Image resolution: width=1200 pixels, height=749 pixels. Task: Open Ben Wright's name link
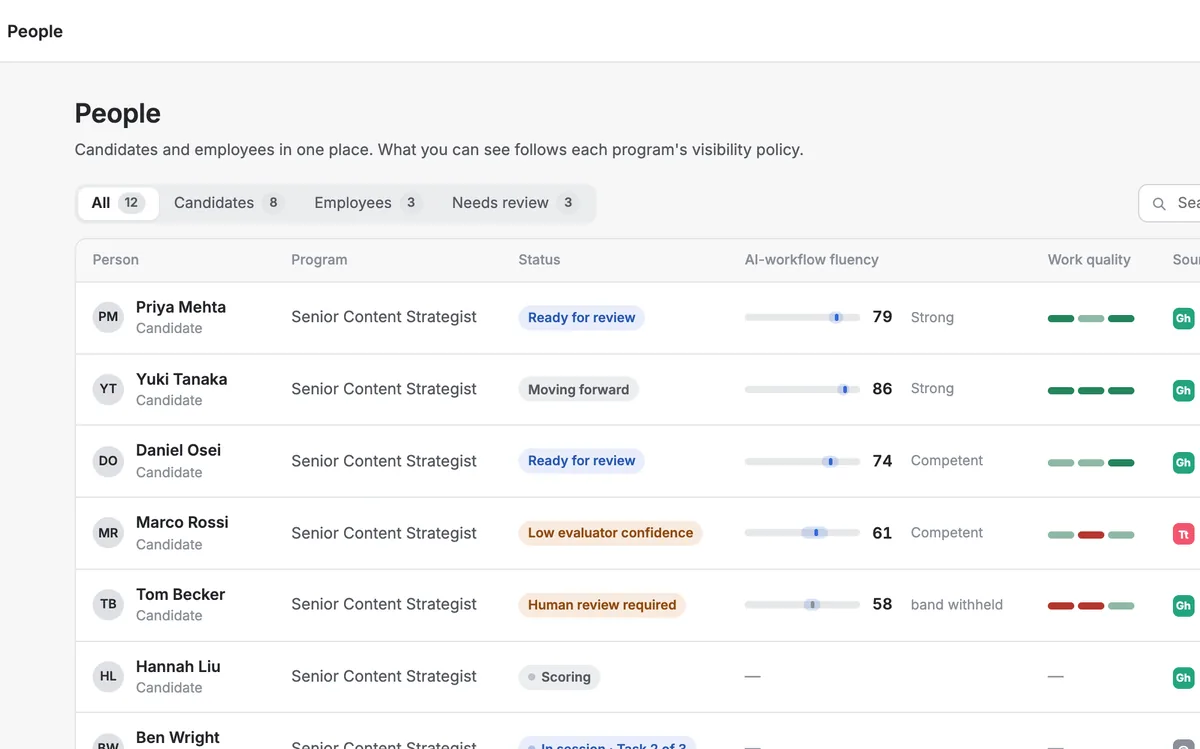178,737
